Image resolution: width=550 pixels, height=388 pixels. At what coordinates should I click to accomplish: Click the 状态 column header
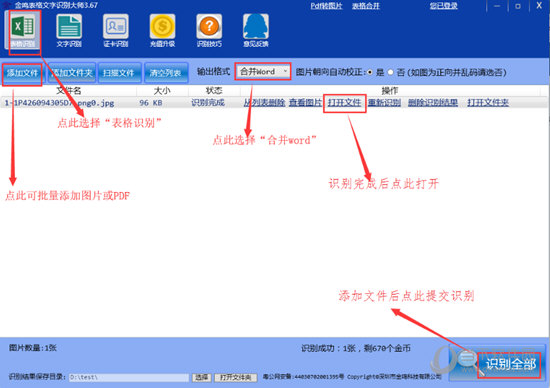click(x=214, y=91)
